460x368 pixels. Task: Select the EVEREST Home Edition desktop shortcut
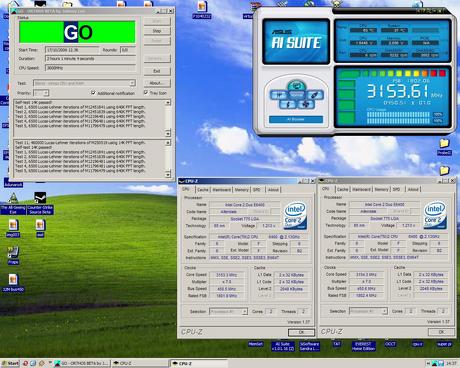[x=363, y=346]
